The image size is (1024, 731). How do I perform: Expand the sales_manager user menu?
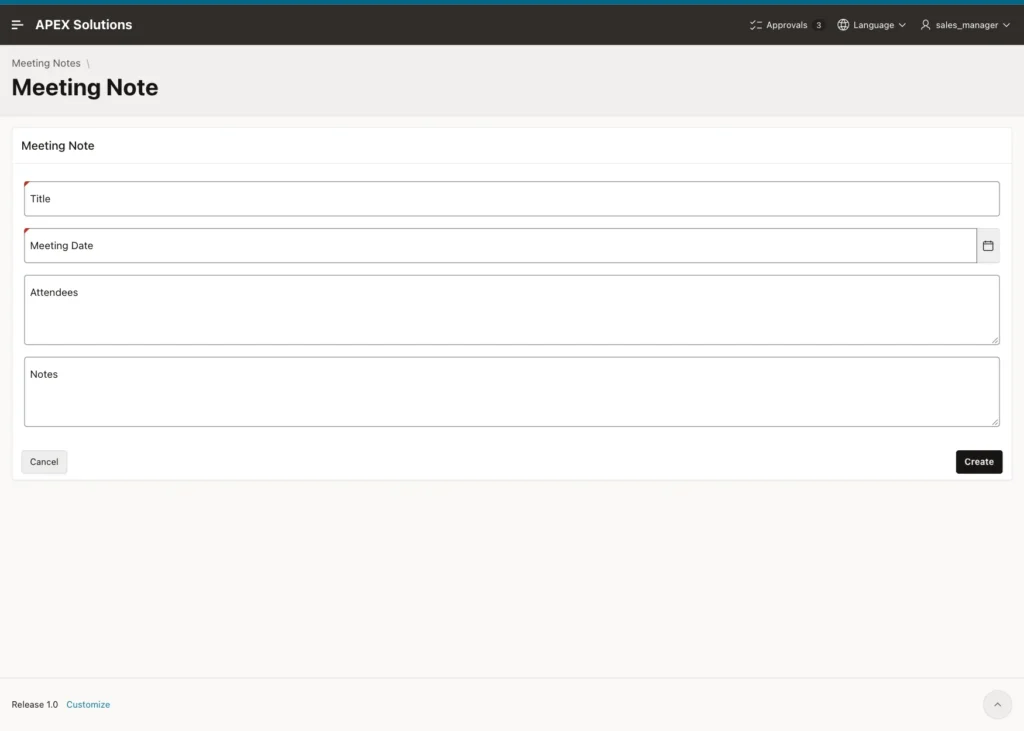tap(965, 25)
